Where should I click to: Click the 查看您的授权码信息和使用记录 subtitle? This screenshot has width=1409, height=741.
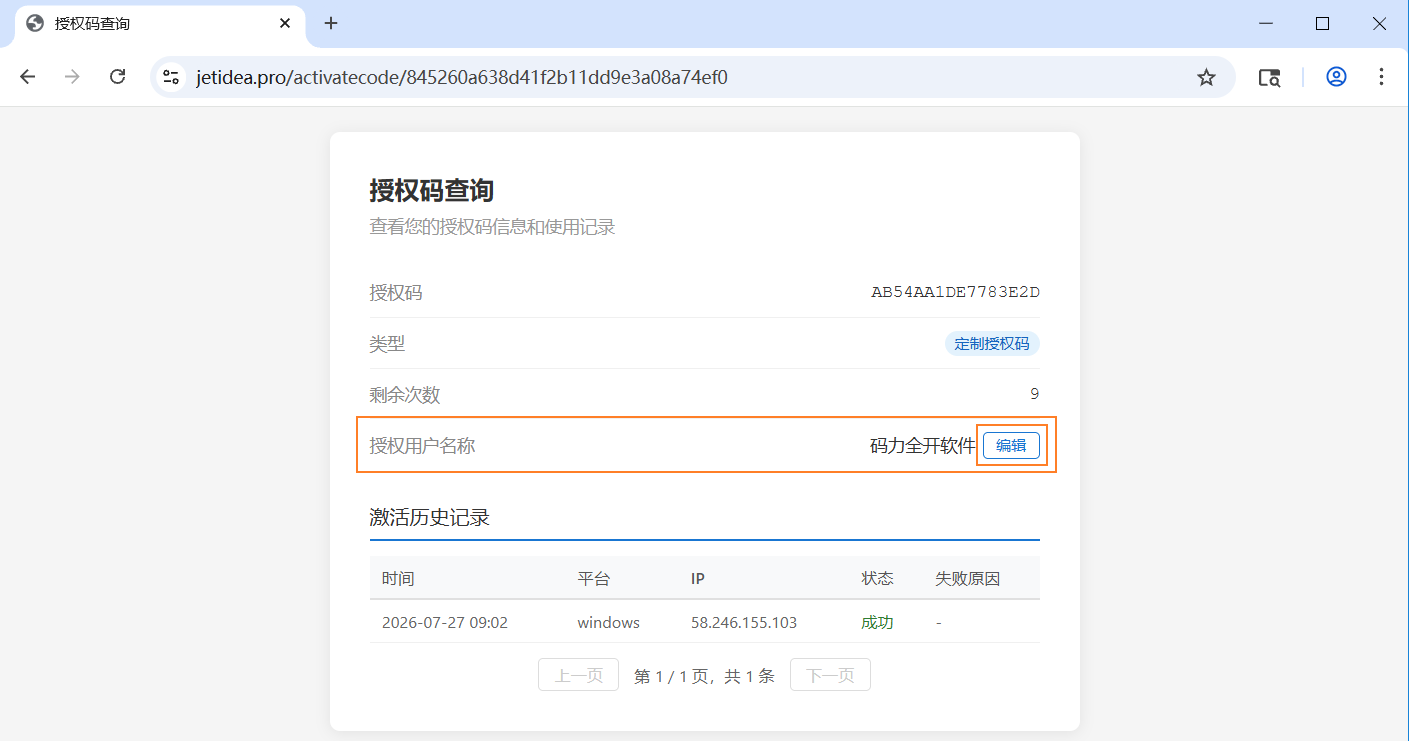tap(492, 227)
